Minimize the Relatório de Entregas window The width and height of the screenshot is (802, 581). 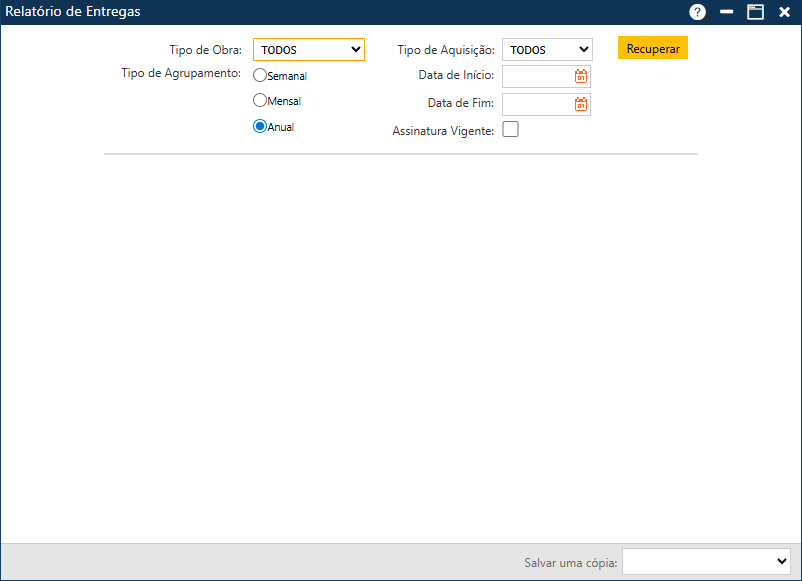click(726, 12)
